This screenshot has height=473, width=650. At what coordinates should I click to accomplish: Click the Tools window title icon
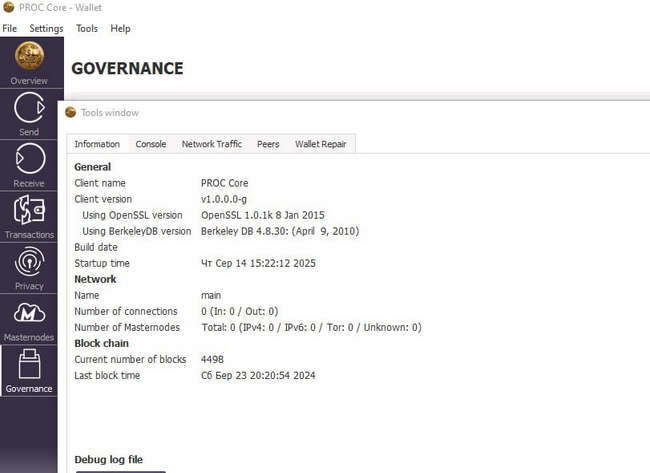(x=71, y=112)
